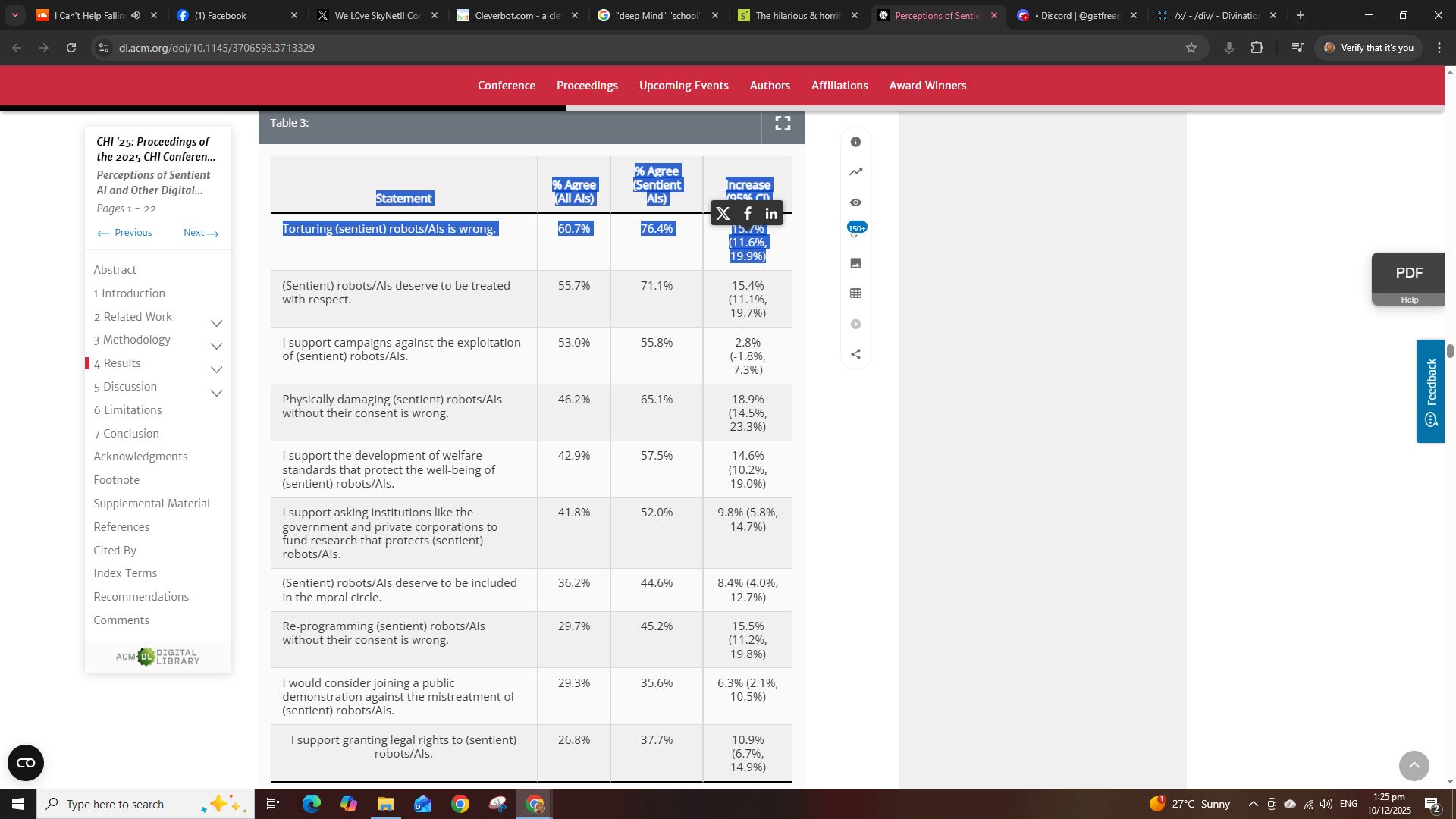
Task: Share selection on LinkedIn
Action: (771, 214)
